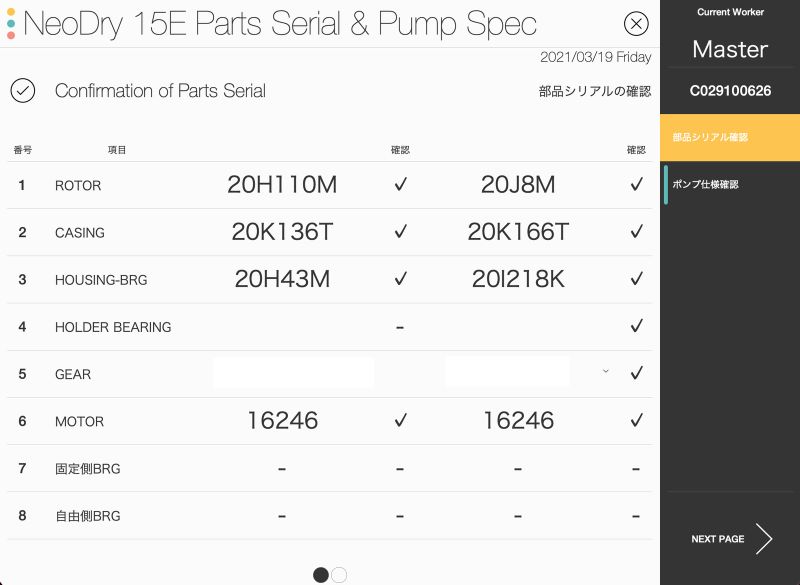Click the second GEAR serial input field

(507, 373)
